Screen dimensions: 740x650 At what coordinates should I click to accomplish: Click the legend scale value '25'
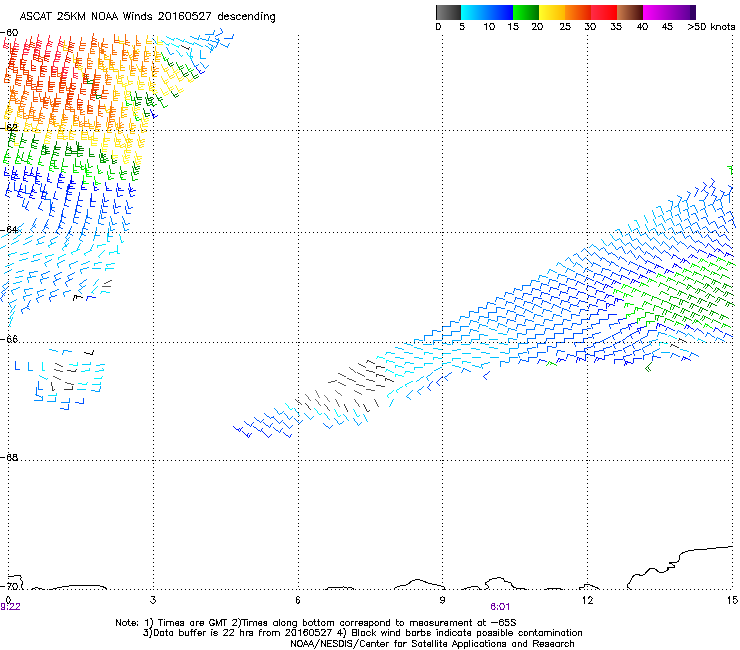tap(565, 27)
